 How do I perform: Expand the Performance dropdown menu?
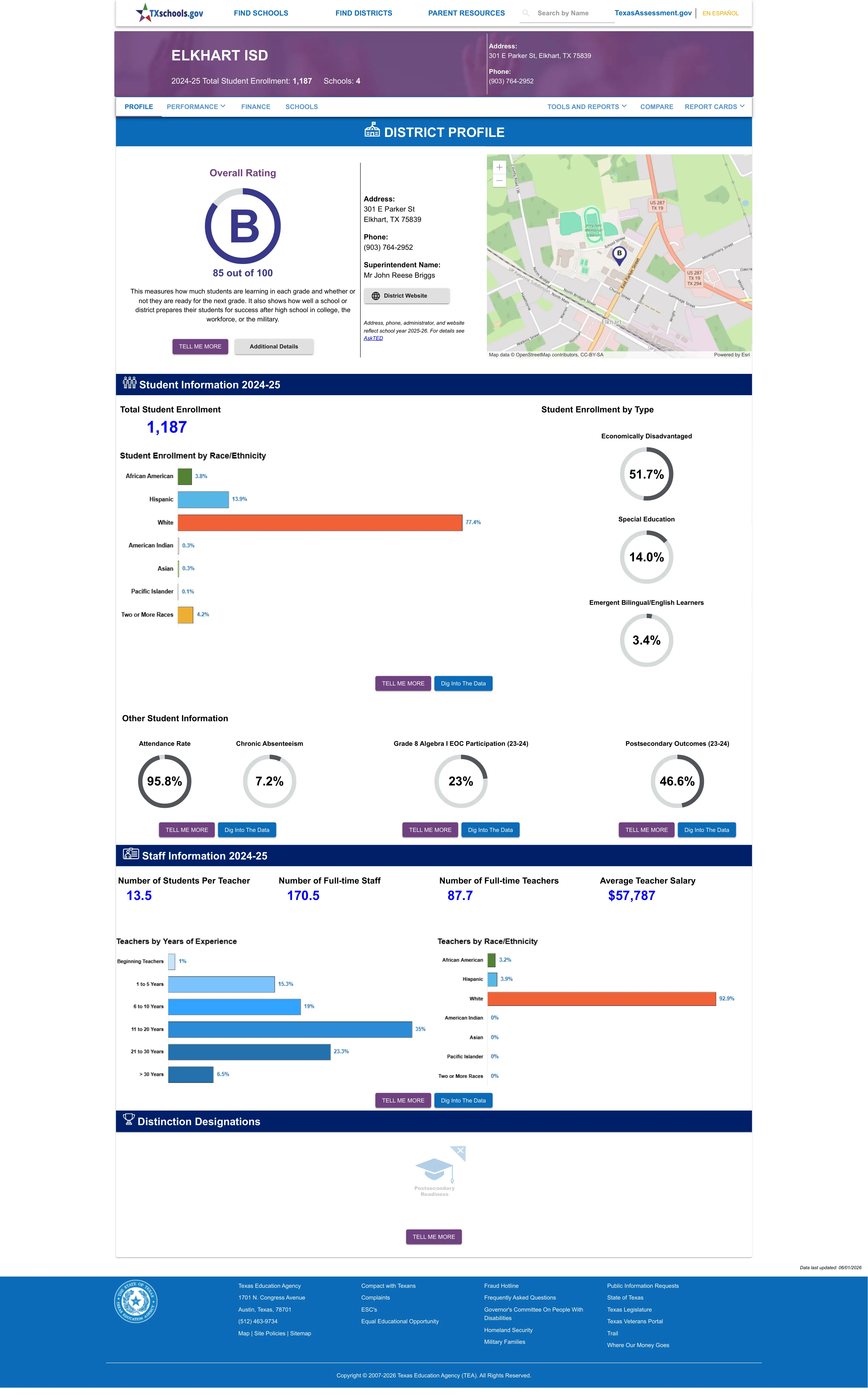pyautogui.click(x=196, y=107)
